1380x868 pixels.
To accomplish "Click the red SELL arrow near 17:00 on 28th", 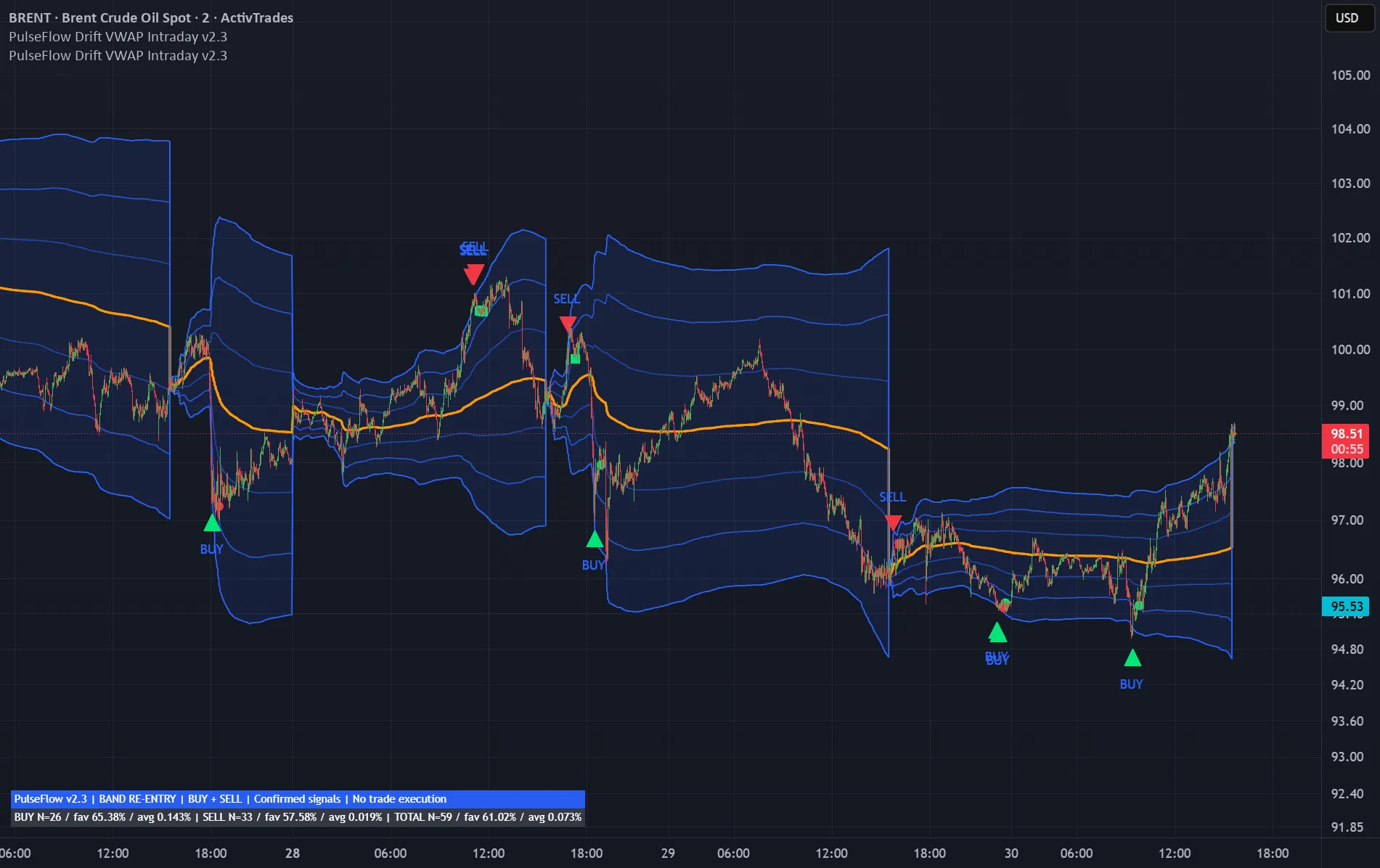I will (568, 324).
